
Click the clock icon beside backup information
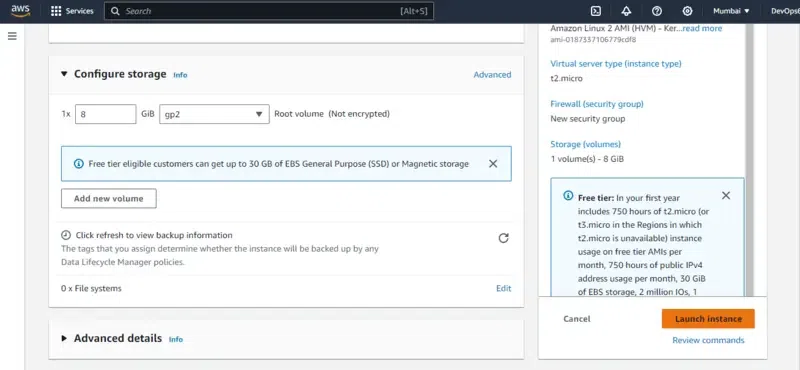tap(66, 235)
